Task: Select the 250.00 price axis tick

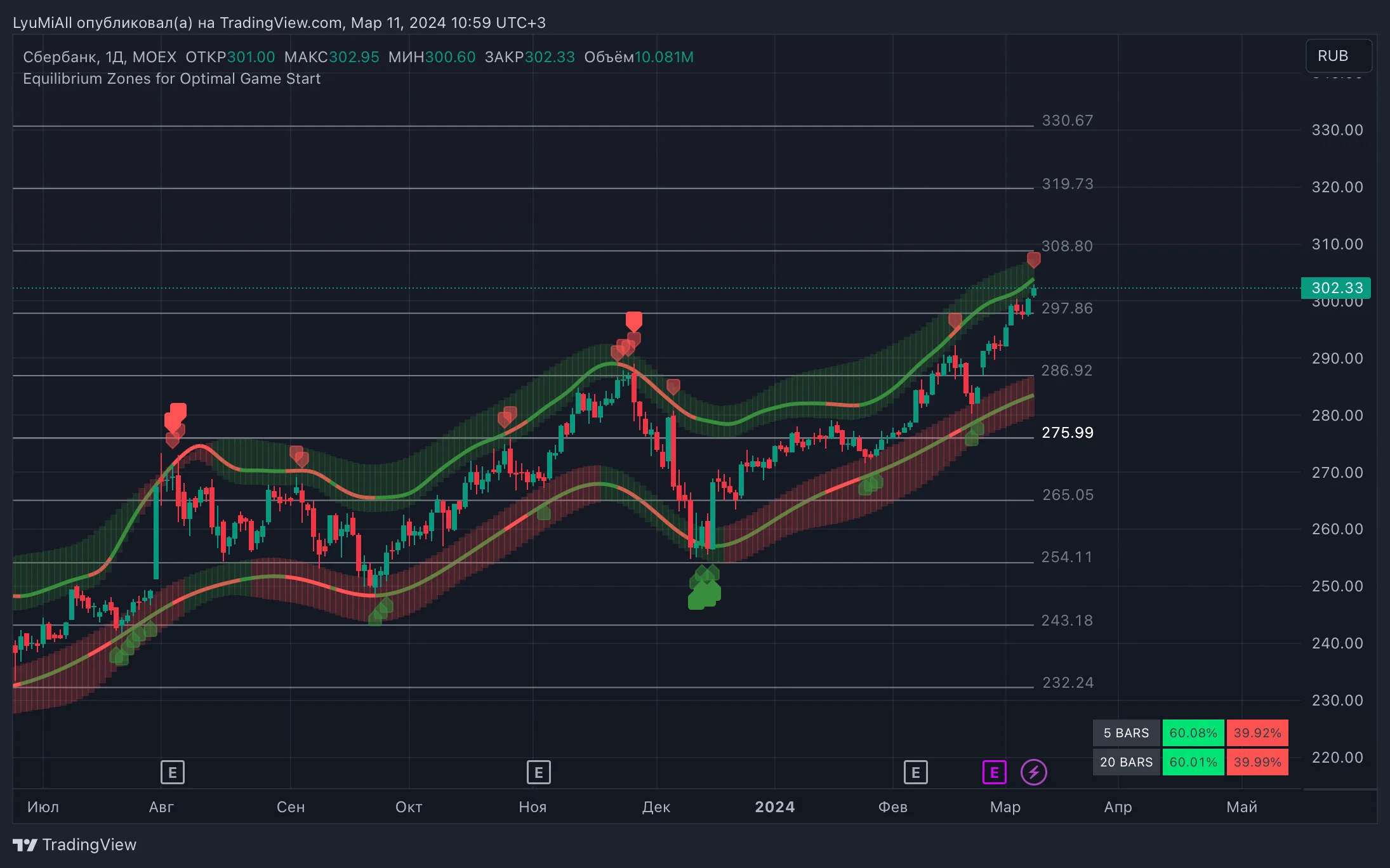Action: click(x=1337, y=586)
